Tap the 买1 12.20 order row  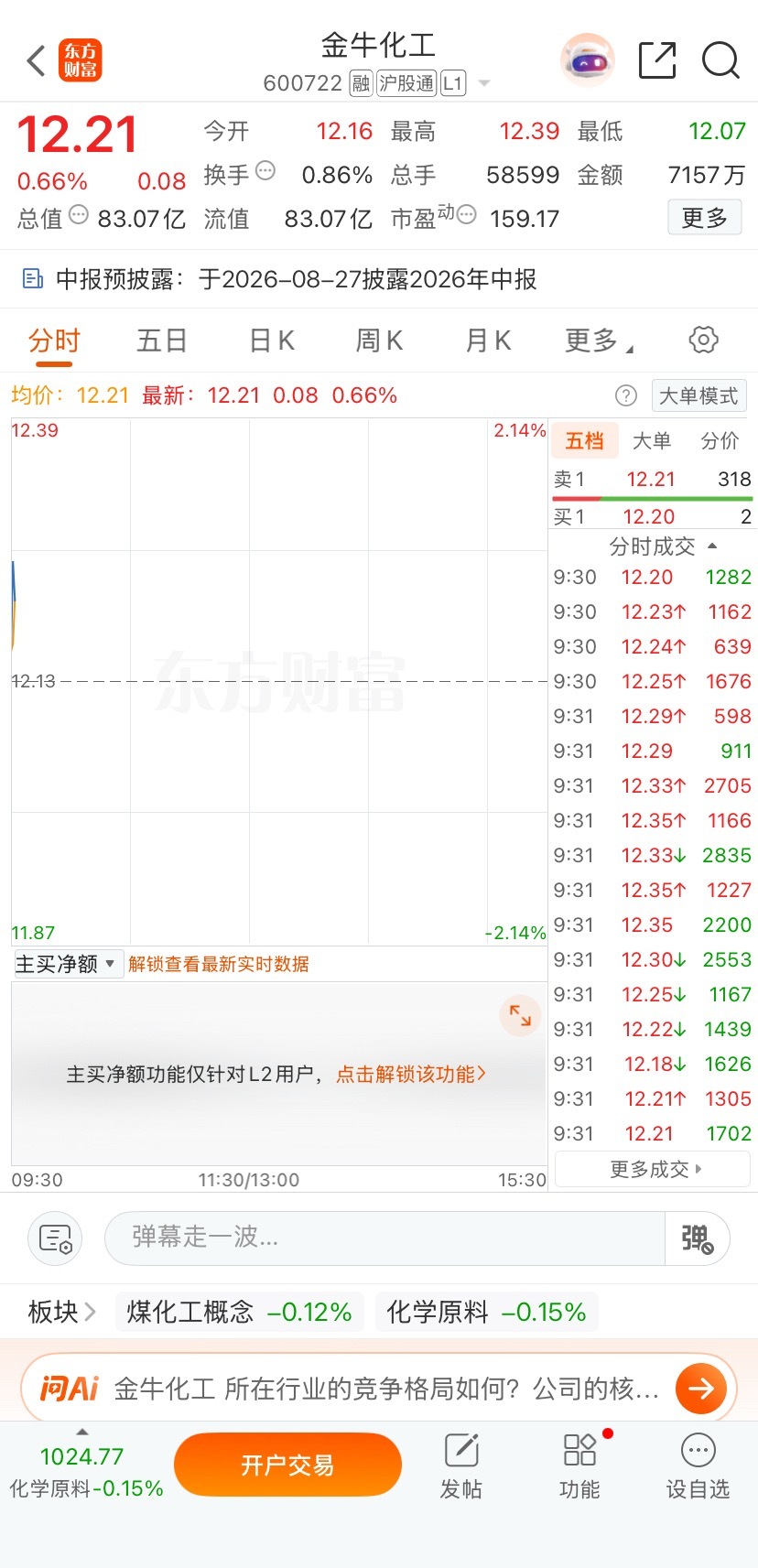point(652,516)
